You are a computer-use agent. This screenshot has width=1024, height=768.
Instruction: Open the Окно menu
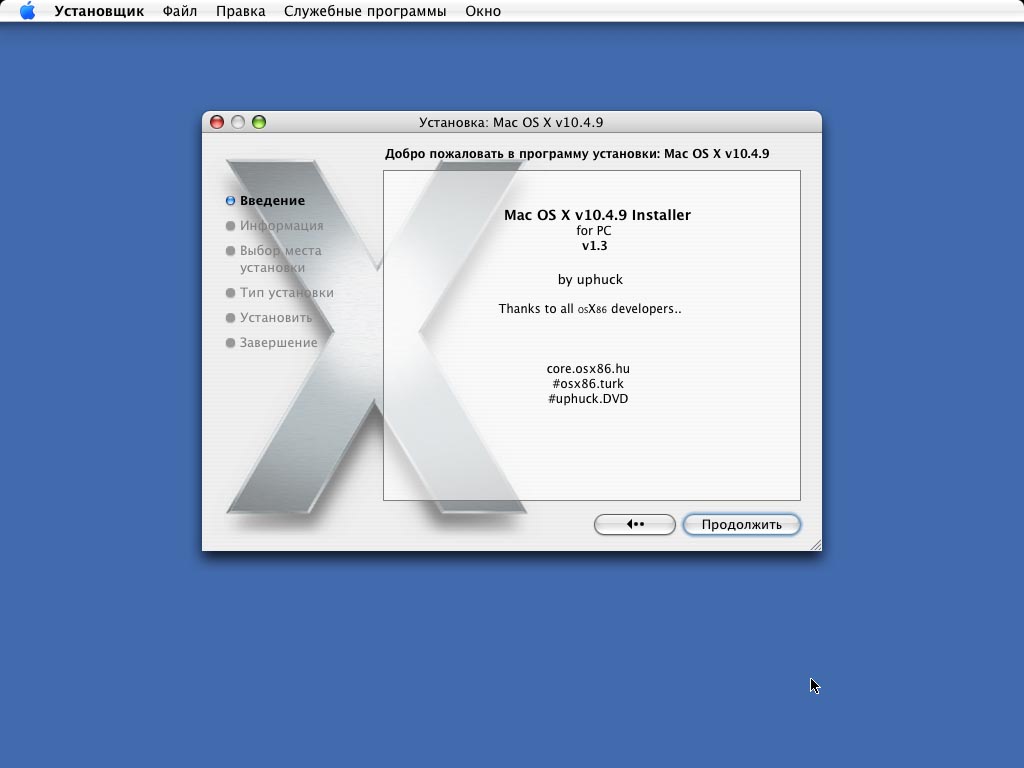483,11
